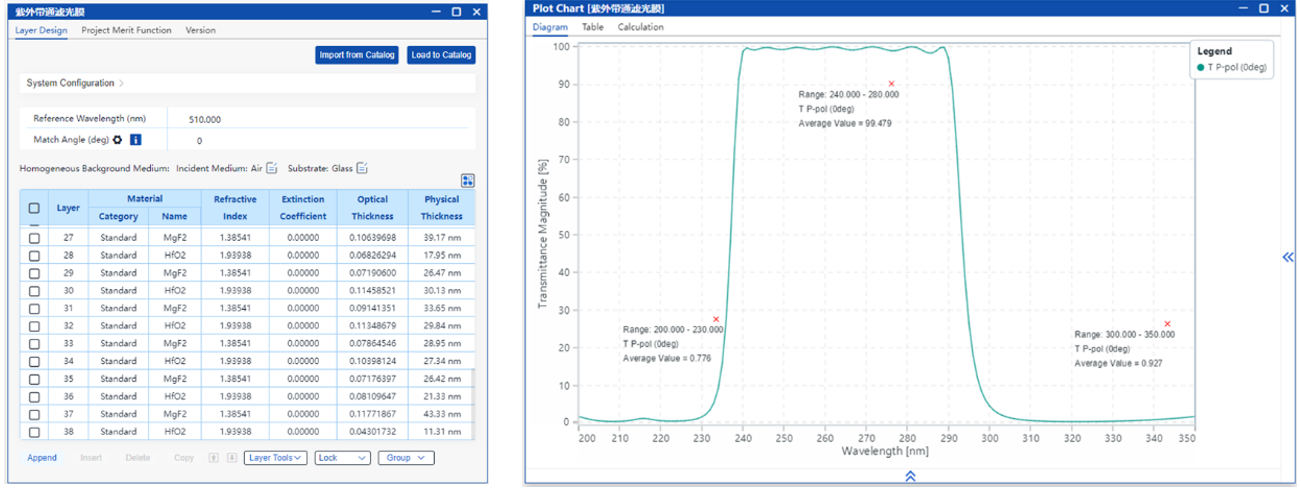Click the Import from Catalog button

[x=357, y=55]
